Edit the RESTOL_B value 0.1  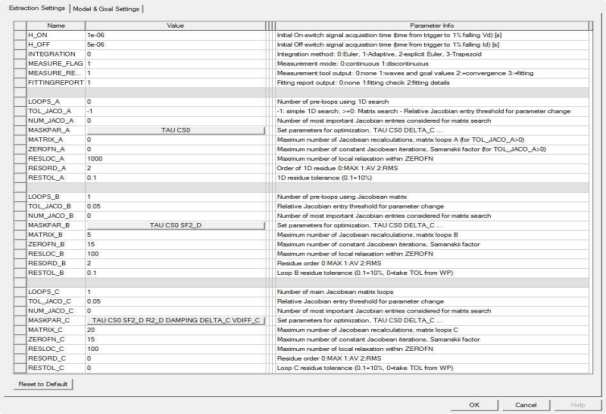tap(175, 273)
